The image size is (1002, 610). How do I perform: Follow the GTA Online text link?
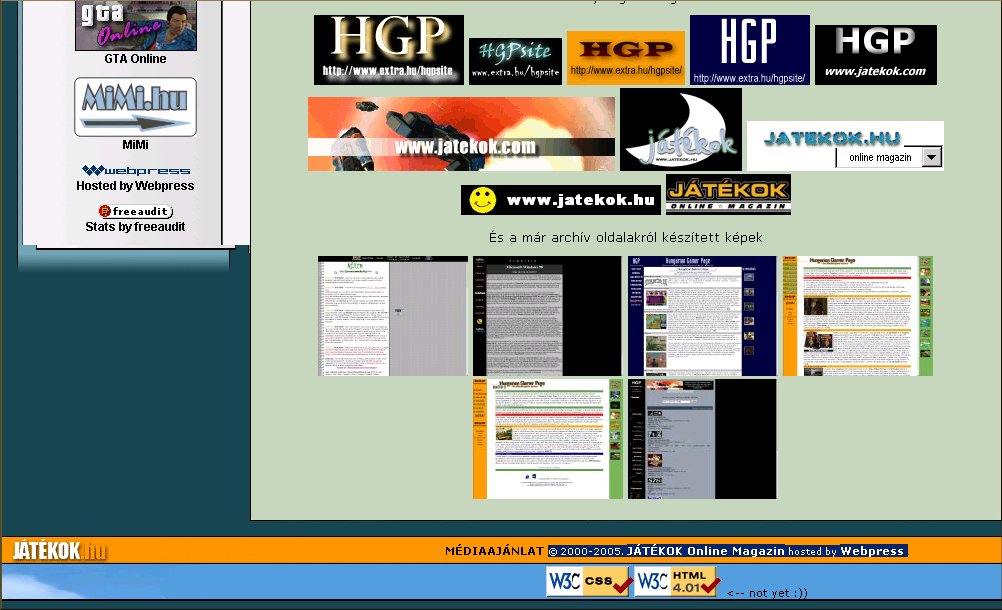(135, 59)
